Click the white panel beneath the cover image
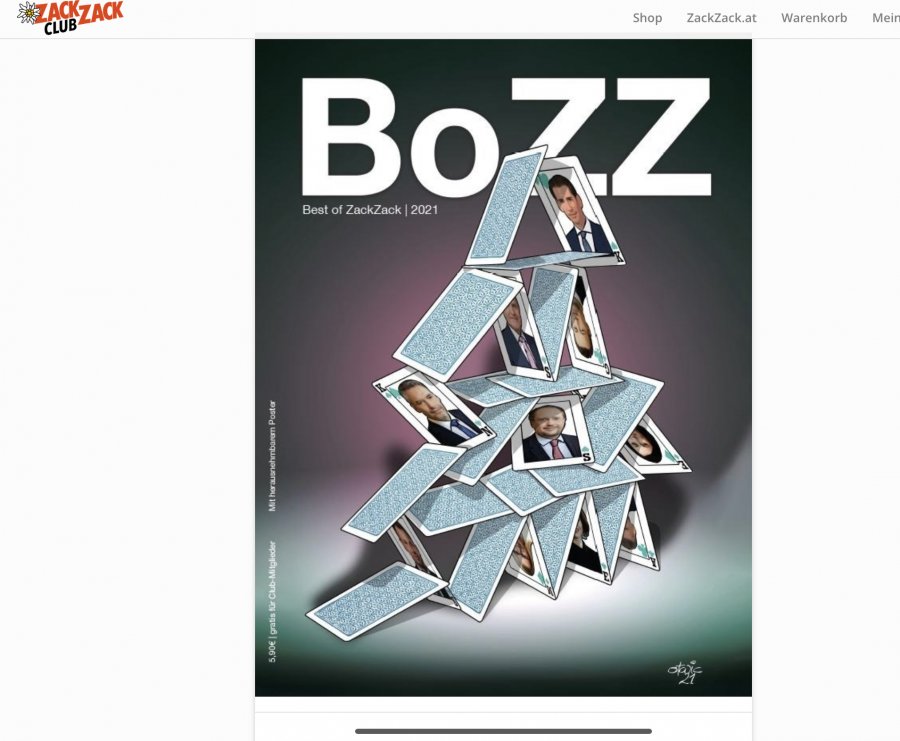 (x=503, y=720)
